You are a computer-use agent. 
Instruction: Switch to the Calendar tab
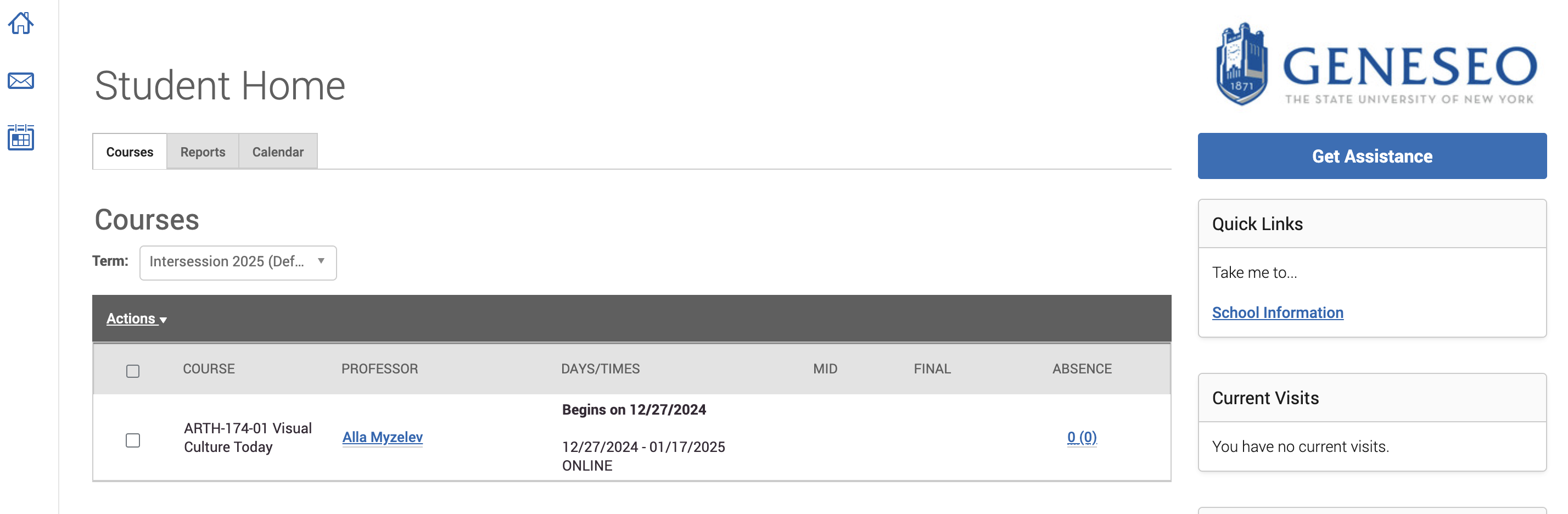click(278, 152)
